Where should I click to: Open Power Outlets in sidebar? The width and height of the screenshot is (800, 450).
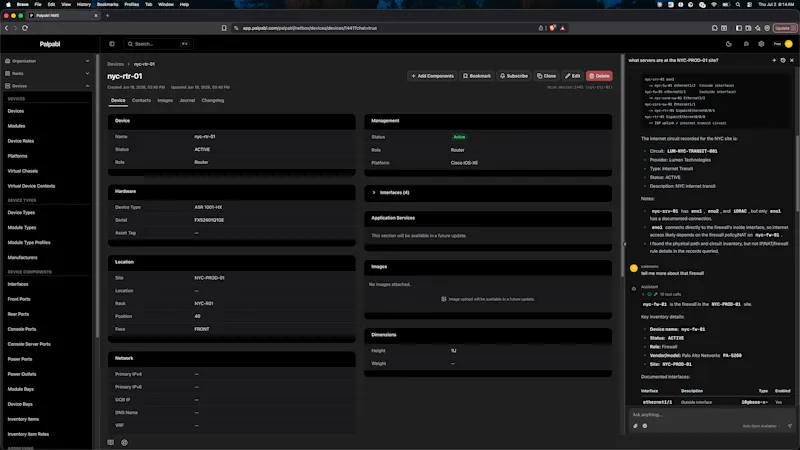tap(22, 374)
